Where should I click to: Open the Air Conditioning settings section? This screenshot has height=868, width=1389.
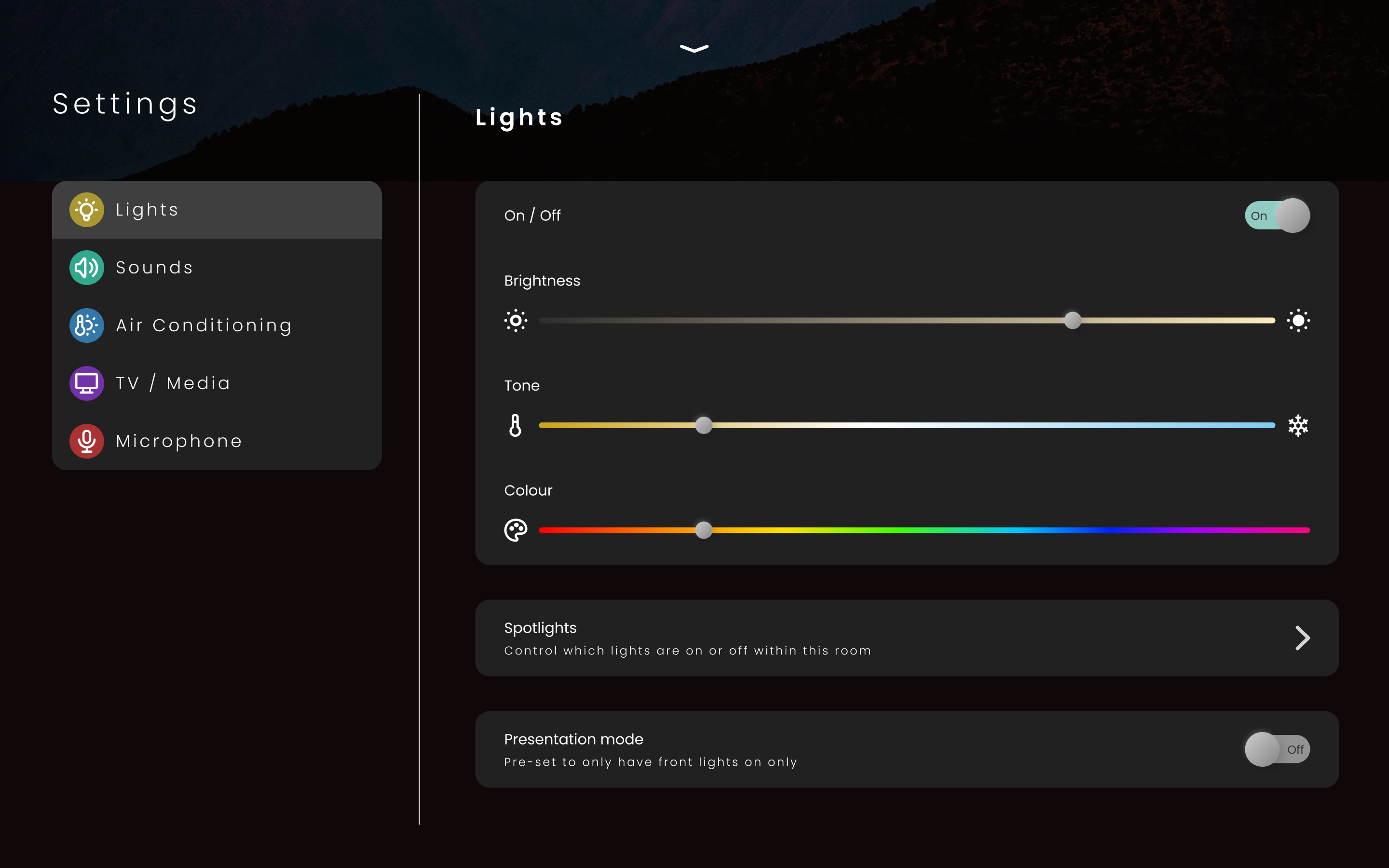click(204, 325)
